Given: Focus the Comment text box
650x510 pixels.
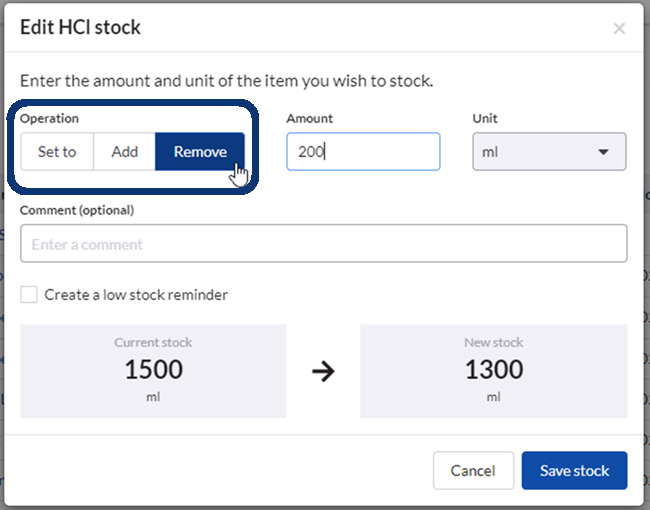Looking at the screenshot, I should [323, 243].
